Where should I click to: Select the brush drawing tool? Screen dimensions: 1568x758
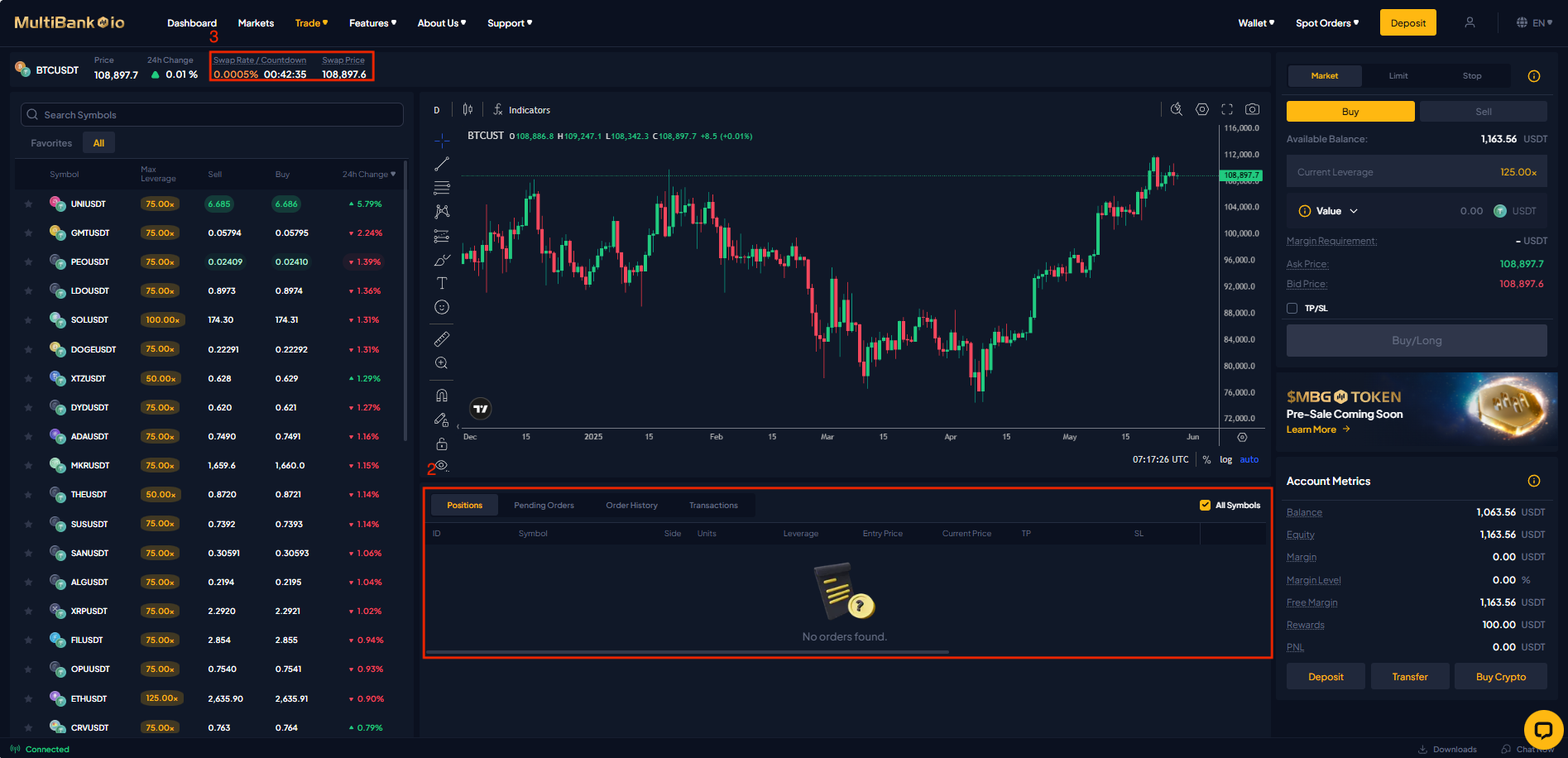[441, 259]
